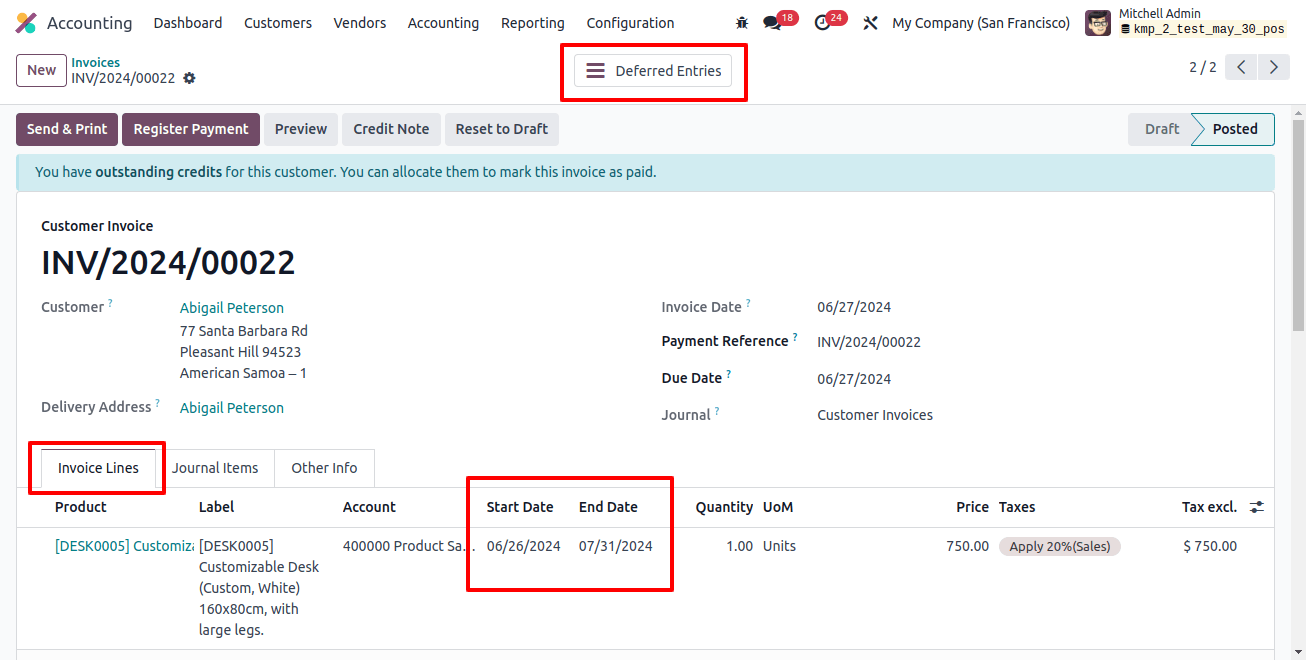
Task: Click the UoM column header
Action: (778, 507)
